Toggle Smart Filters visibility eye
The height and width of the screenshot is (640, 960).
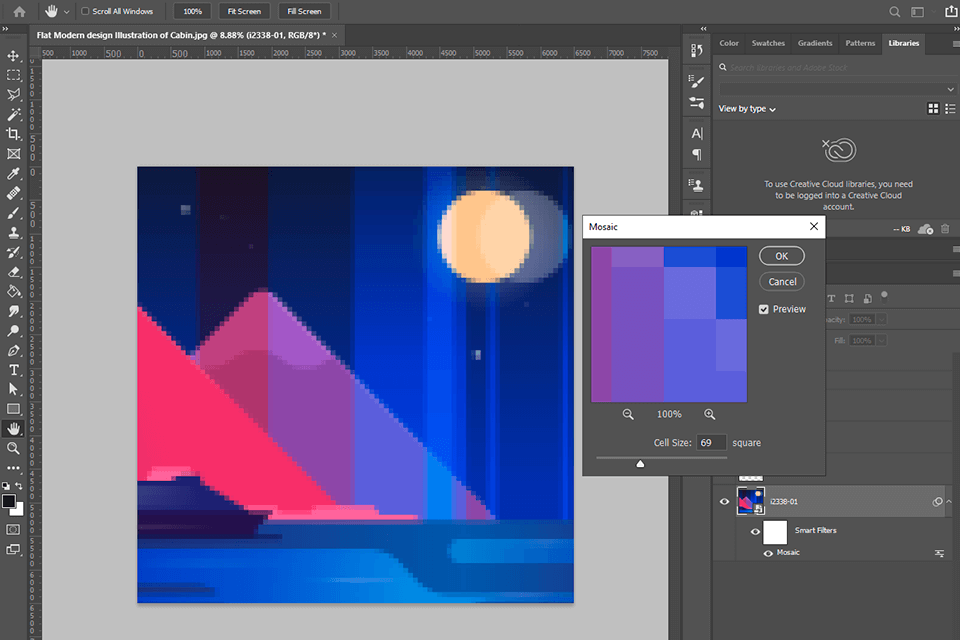pos(755,531)
